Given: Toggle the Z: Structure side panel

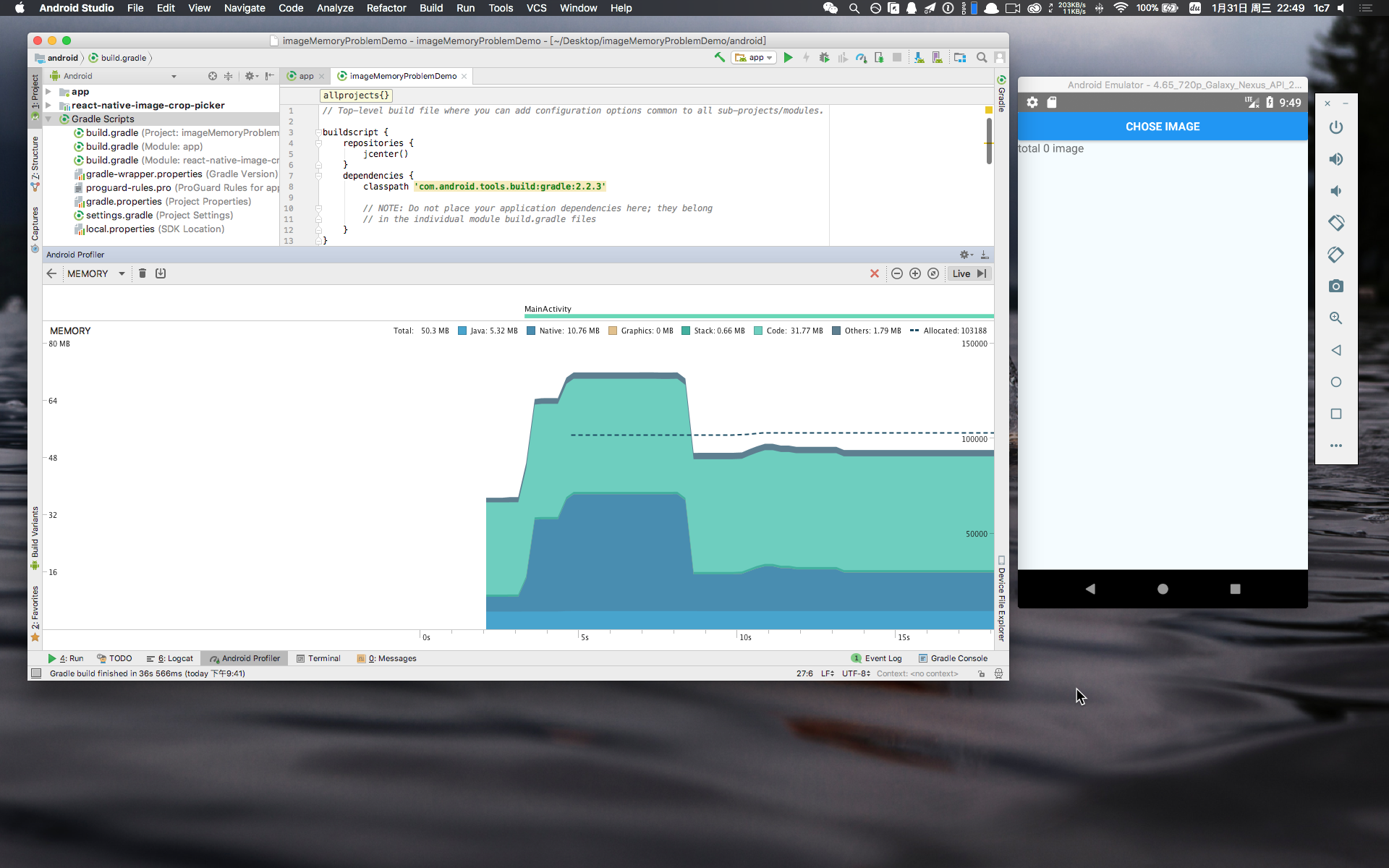Looking at the screenshot, I should (x=35, y=163).
